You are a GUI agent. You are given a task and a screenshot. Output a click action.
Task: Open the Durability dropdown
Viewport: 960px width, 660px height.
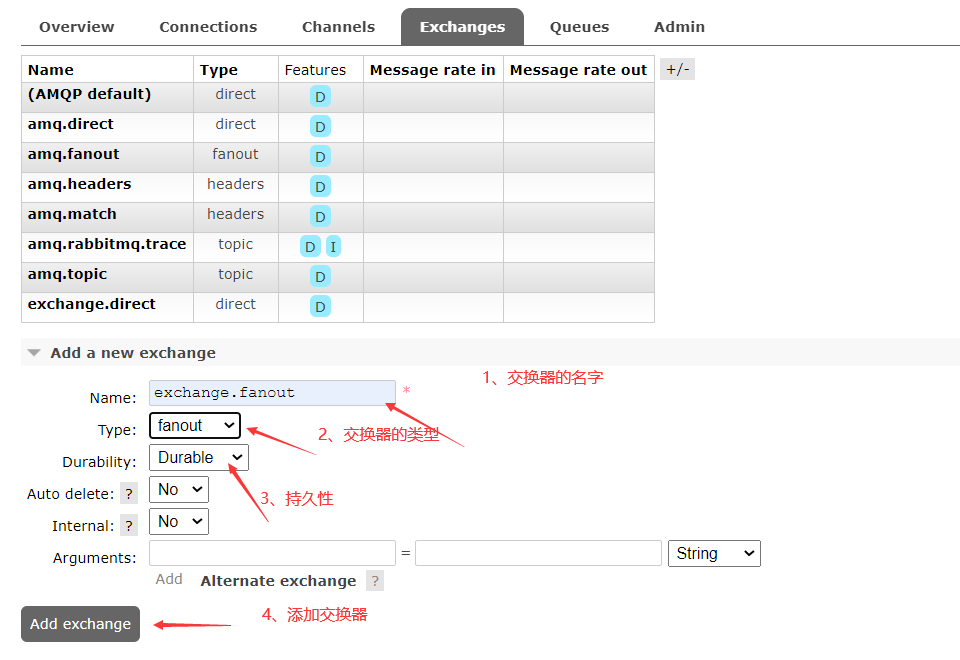tap(199, 457)
